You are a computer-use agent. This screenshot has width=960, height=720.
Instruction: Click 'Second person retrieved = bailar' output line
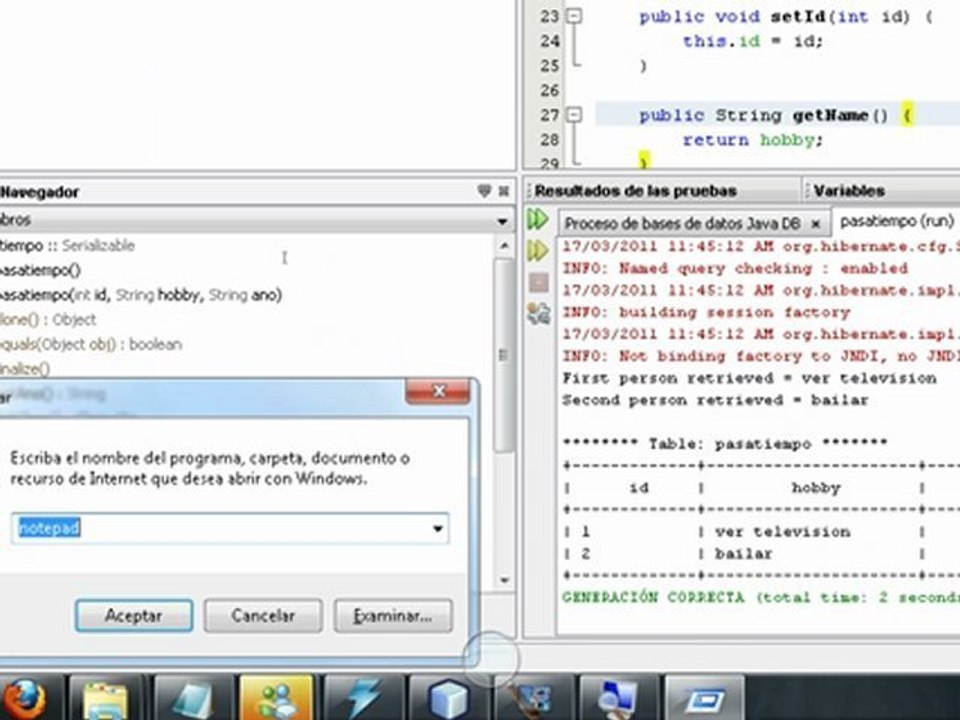[715, 400]
